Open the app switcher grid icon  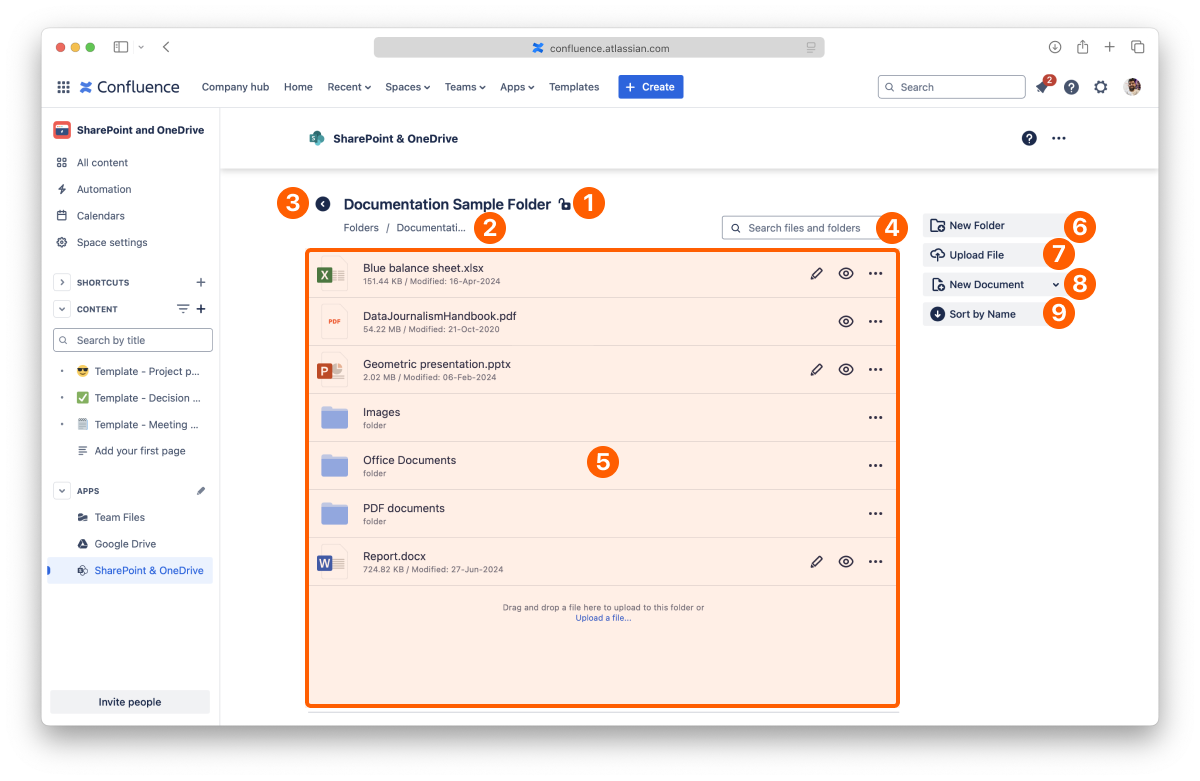click(x=63, y=87)
